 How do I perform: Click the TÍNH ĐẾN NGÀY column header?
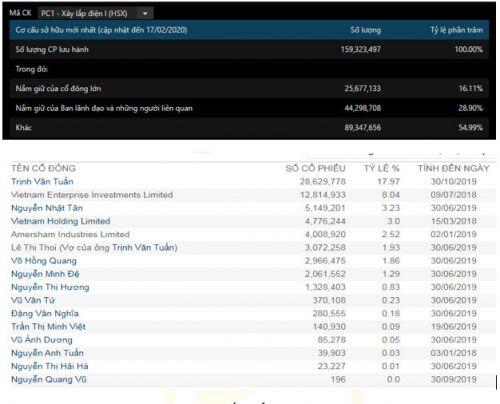(x=453, y=168)
